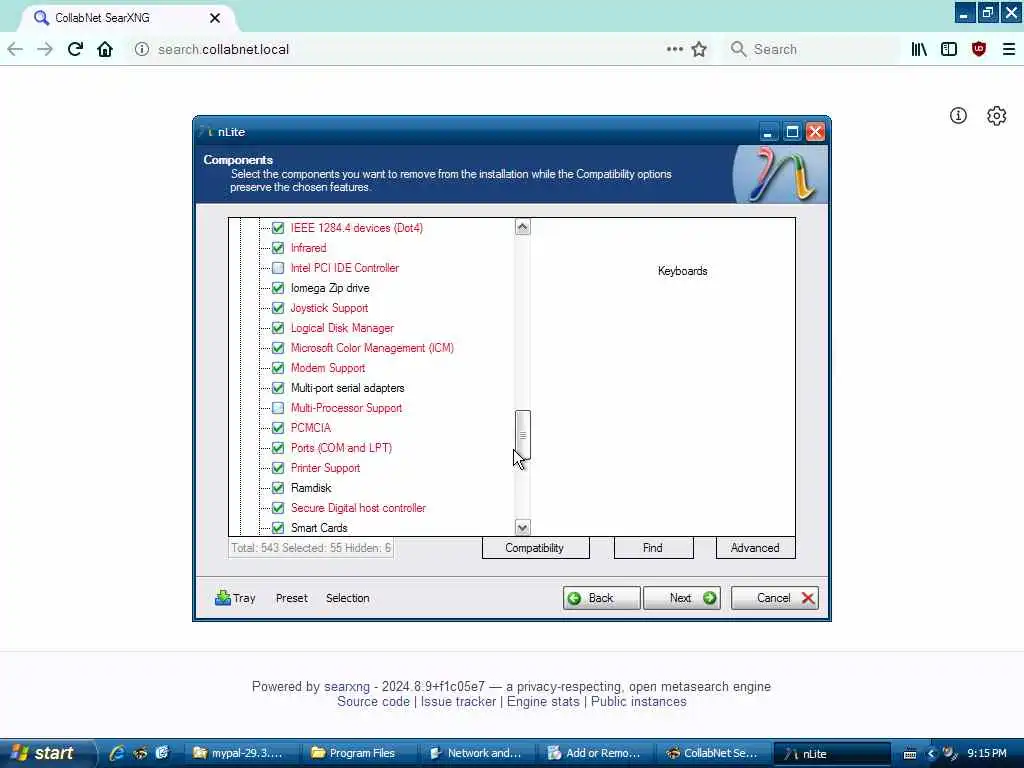Toggle Microsoft Color Management (ICM) checkbox
1024x768 pixels.
click(x=278, y=348)
